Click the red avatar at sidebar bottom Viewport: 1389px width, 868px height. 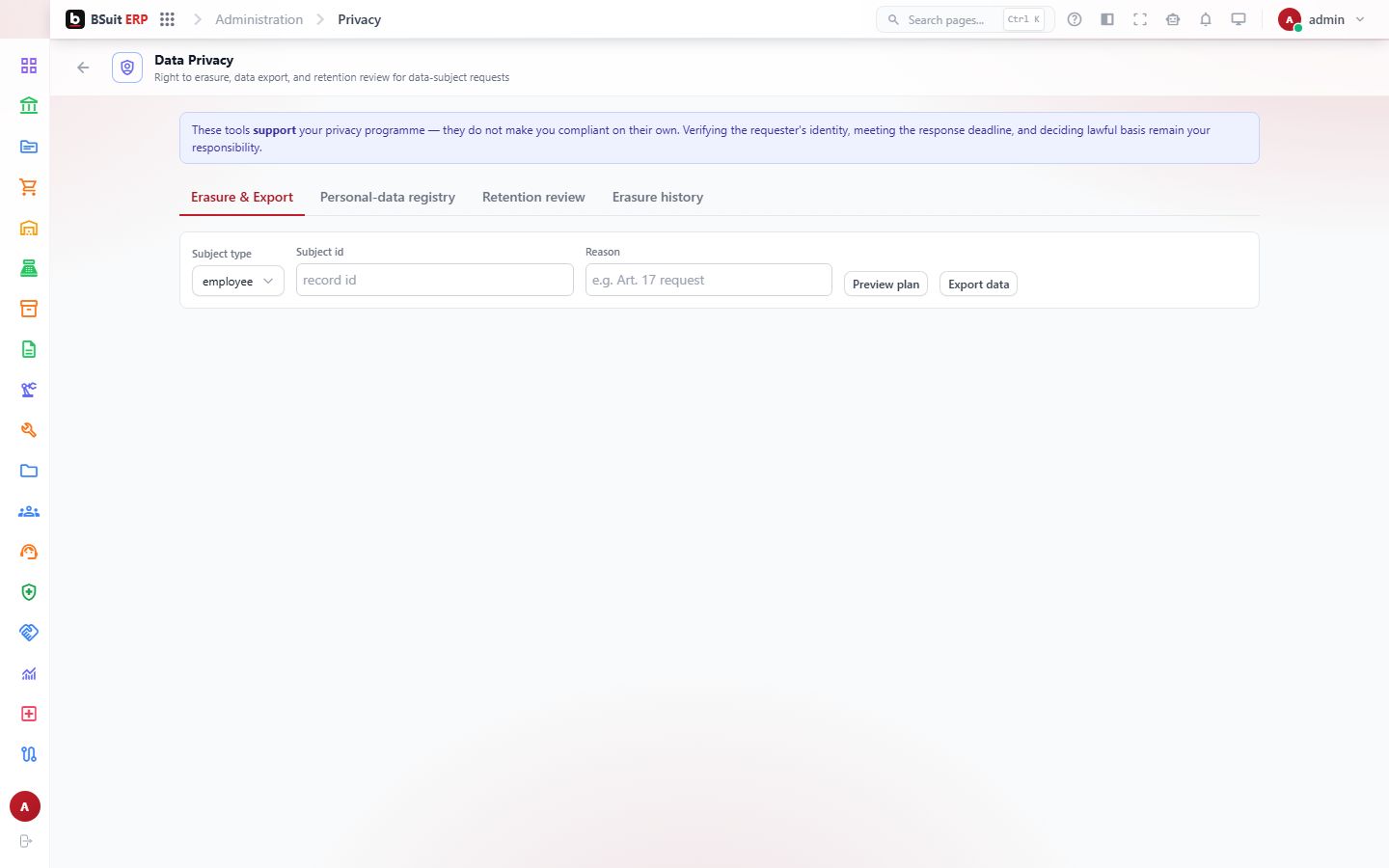(x=25, y=806)
